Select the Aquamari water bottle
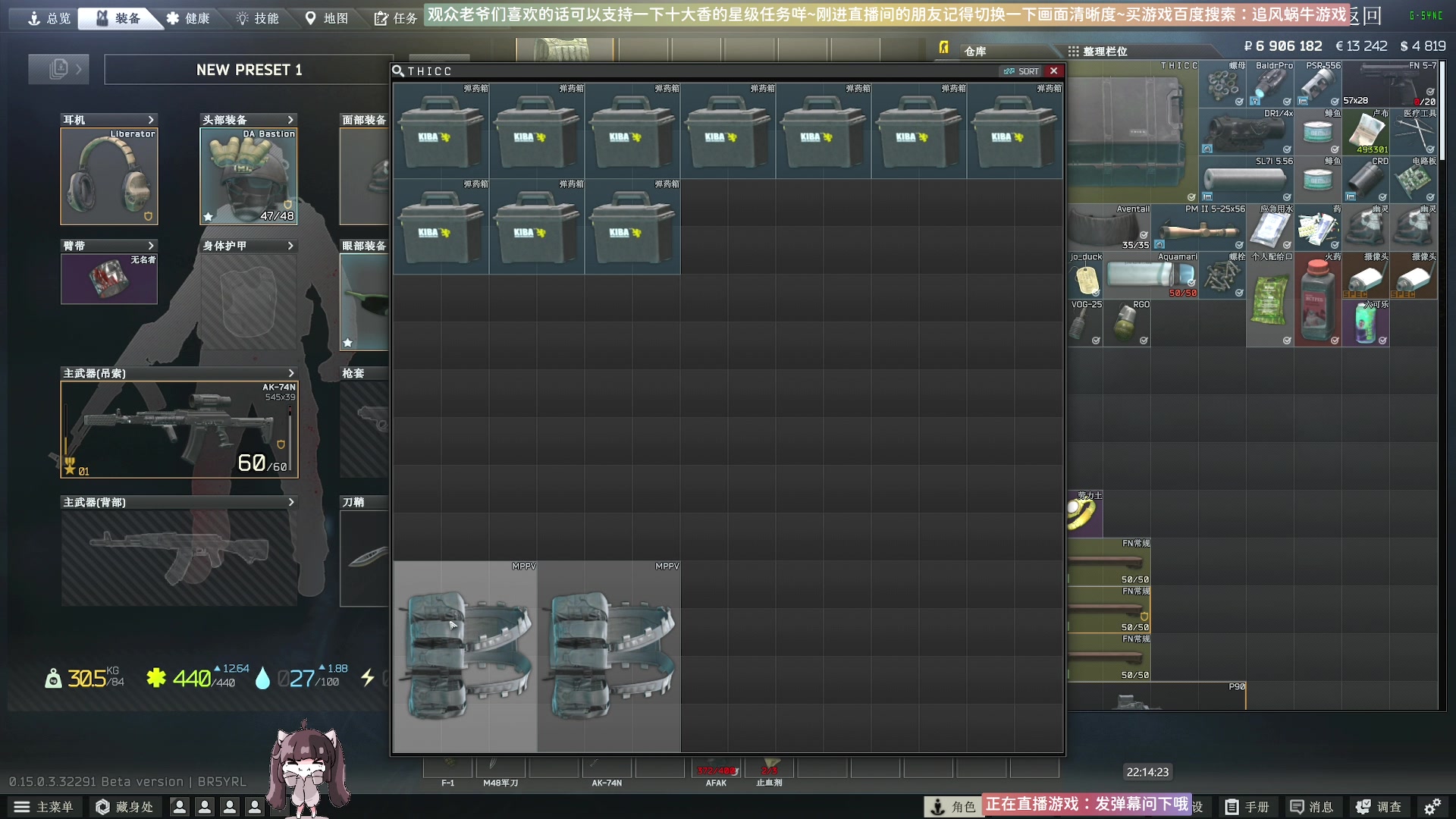This screenshot has width=1456, height=819. point(1151,275)
